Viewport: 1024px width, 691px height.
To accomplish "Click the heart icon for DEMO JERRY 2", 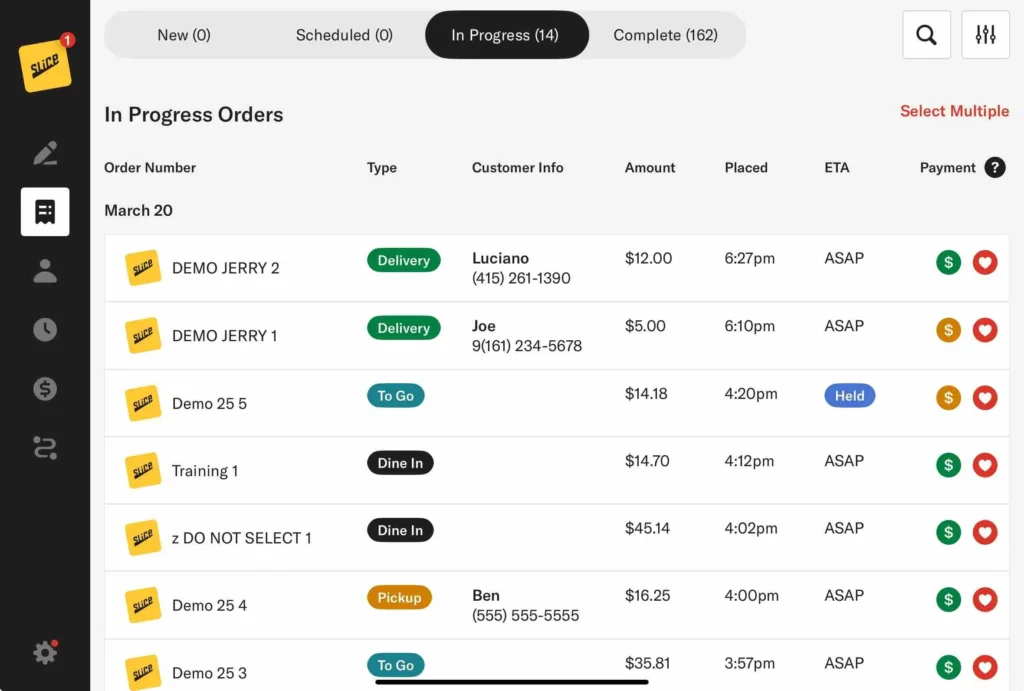I will tap(985, 263).
